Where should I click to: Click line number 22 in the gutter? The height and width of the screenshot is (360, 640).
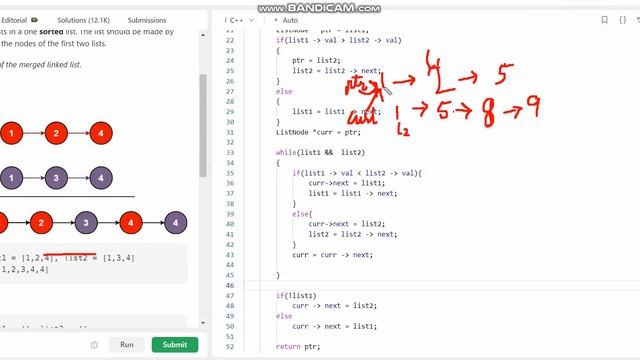click(x=230, y=40)
